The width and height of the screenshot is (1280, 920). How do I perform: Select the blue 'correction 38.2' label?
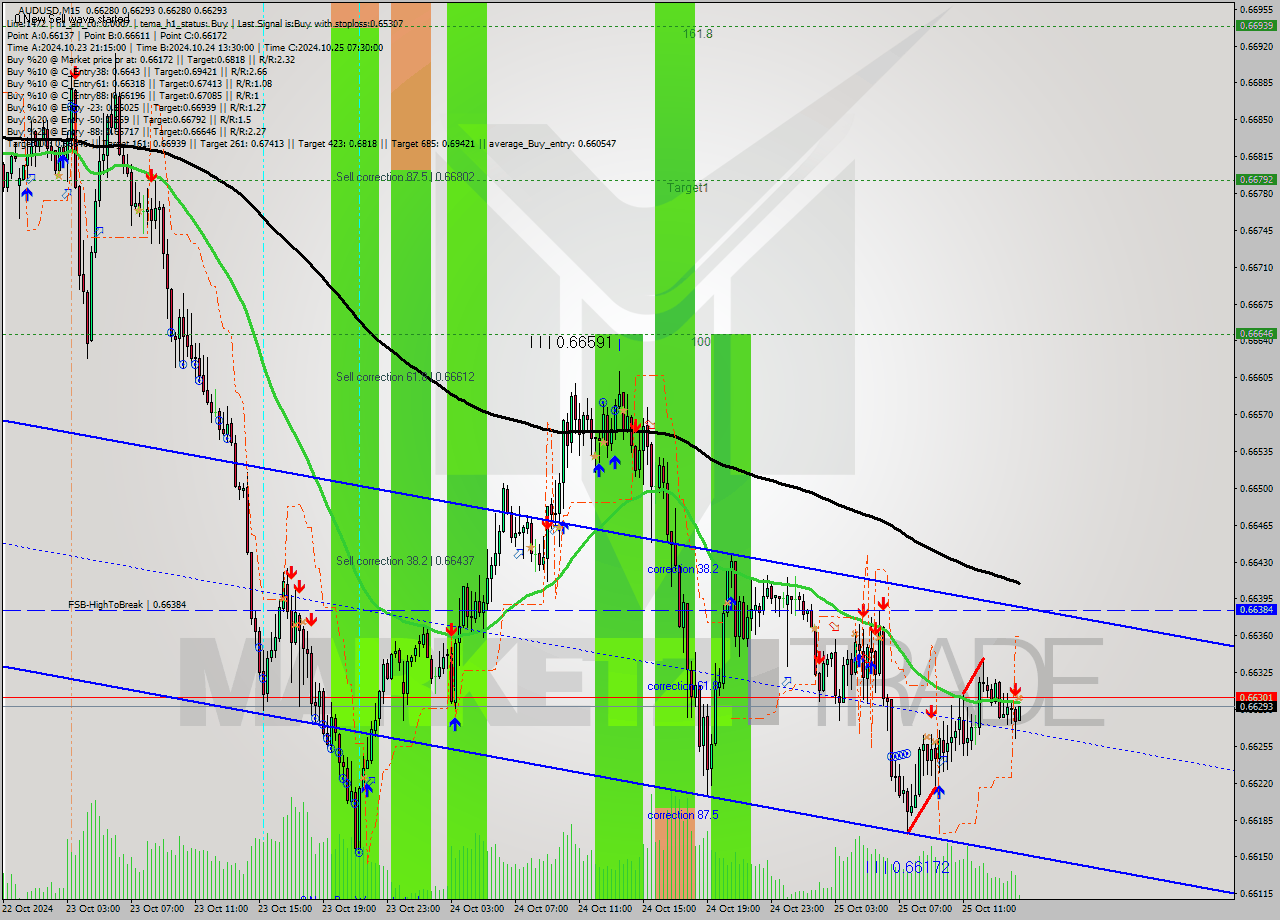click(684, 569)
